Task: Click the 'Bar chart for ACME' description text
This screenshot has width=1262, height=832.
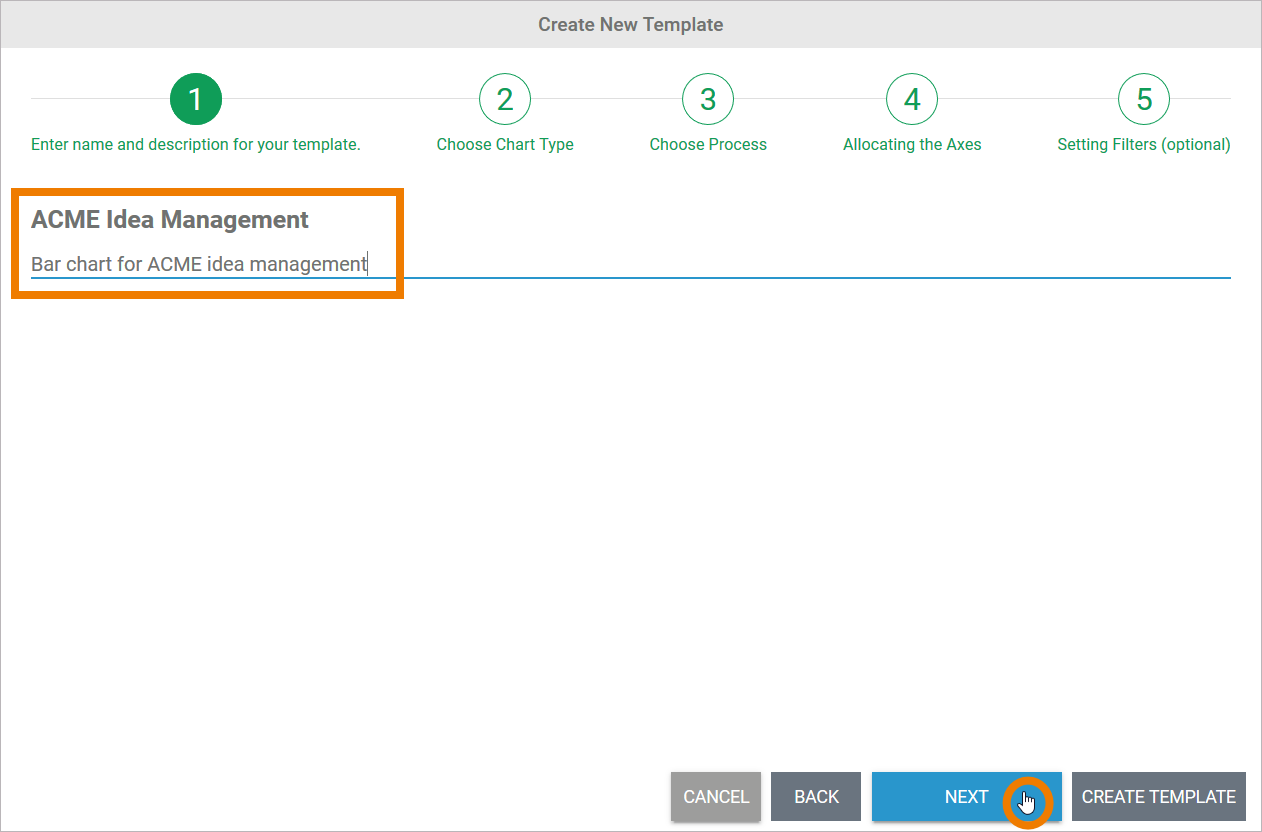Action: pos(199,264)
